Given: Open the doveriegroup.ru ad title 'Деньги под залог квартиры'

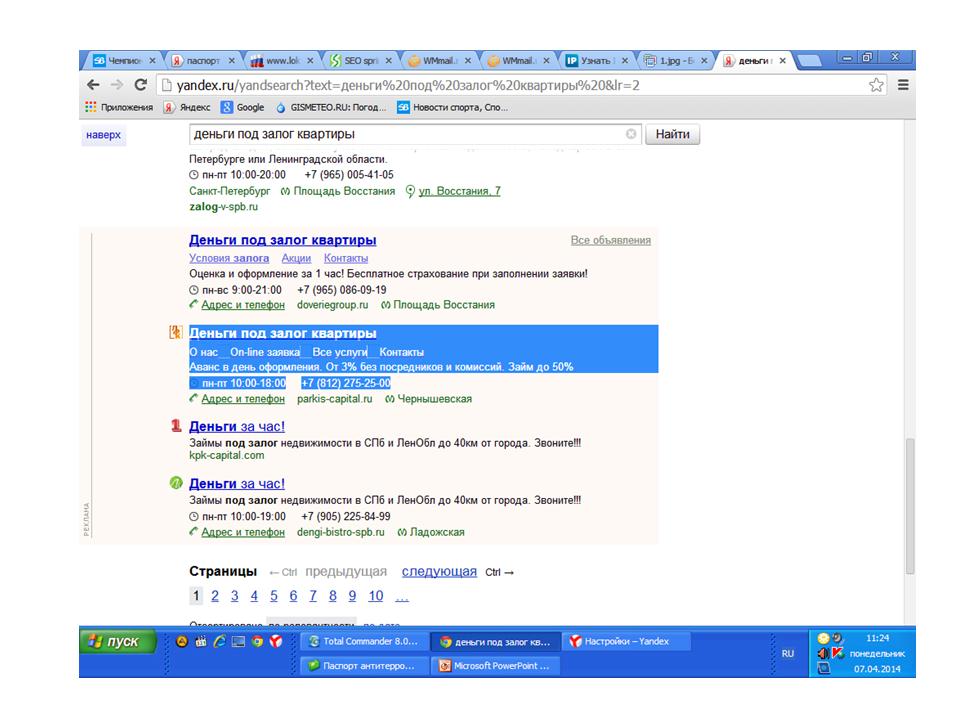Looking at the screenshot, I should 282,240.
